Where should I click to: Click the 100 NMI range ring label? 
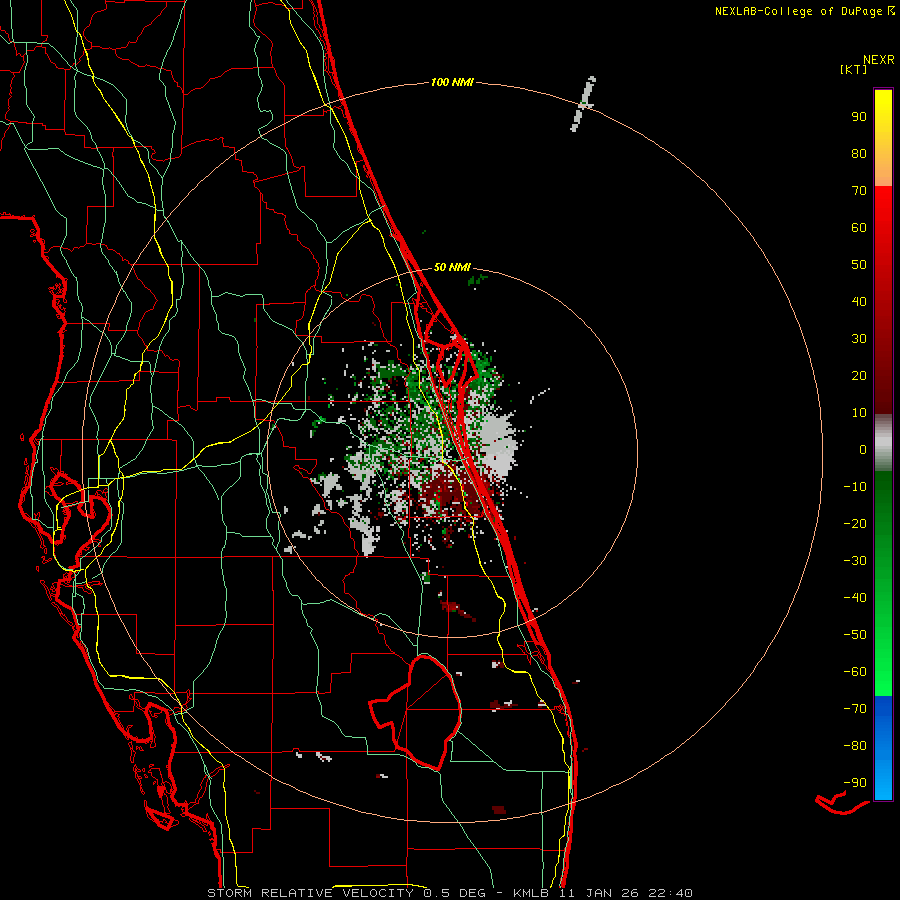(452, 83)
